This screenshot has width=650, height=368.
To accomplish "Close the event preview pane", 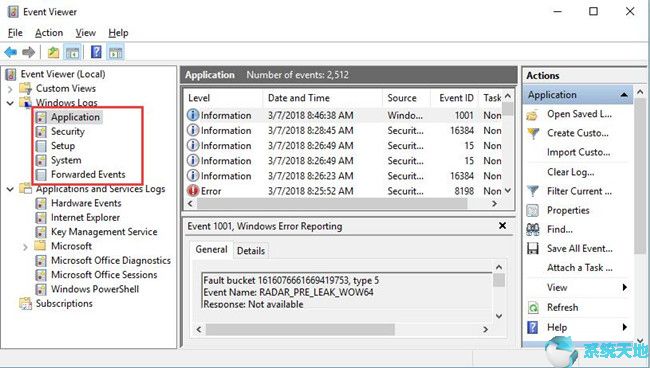I will click(502, 226).
